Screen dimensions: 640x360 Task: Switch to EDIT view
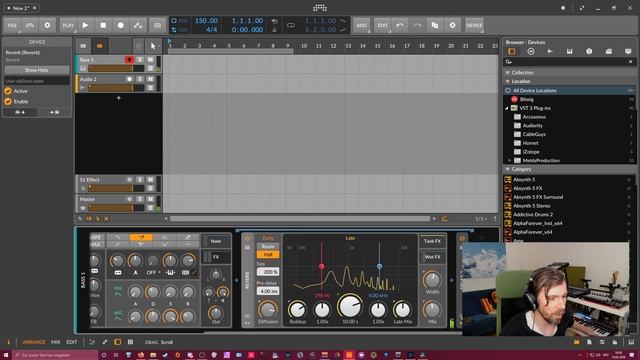(71, 342)
